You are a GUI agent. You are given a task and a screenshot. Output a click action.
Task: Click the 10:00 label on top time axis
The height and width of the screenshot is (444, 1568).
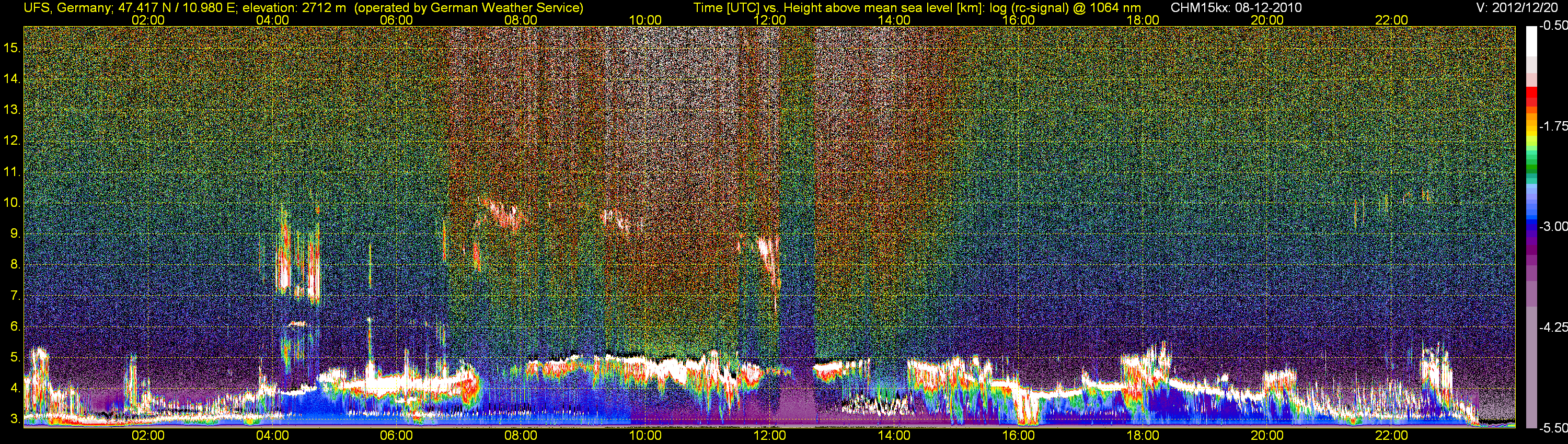click(645, 20)
